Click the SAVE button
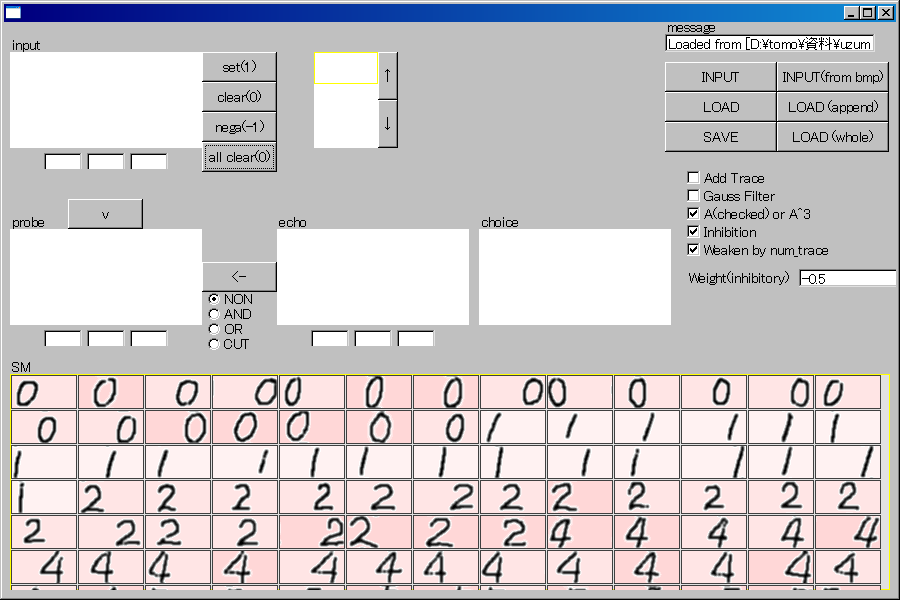Image resolution: width=900 pixels, height=600 pixels. [x=720, y=137]
